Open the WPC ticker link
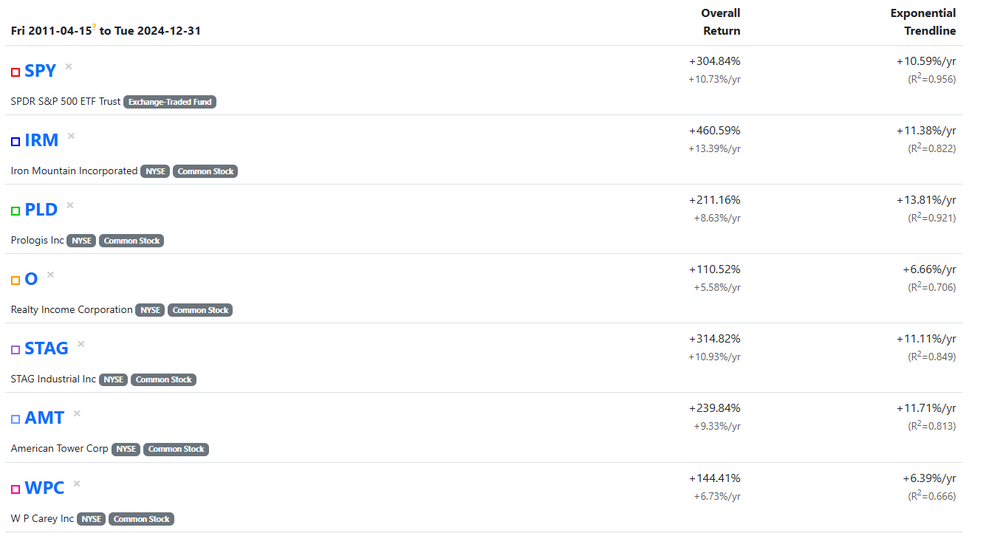 44,487
